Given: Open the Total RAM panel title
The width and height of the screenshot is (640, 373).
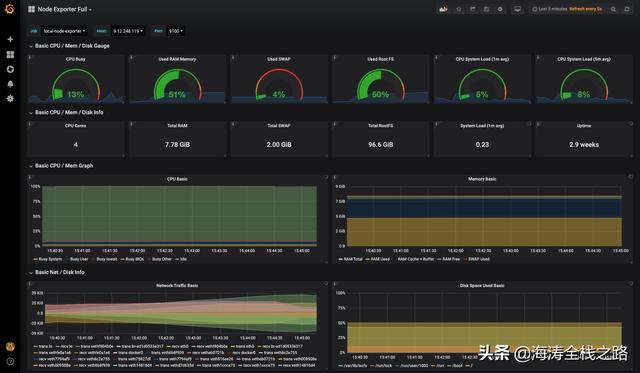Looking at the screenshot, I should [x=177, y=126].
